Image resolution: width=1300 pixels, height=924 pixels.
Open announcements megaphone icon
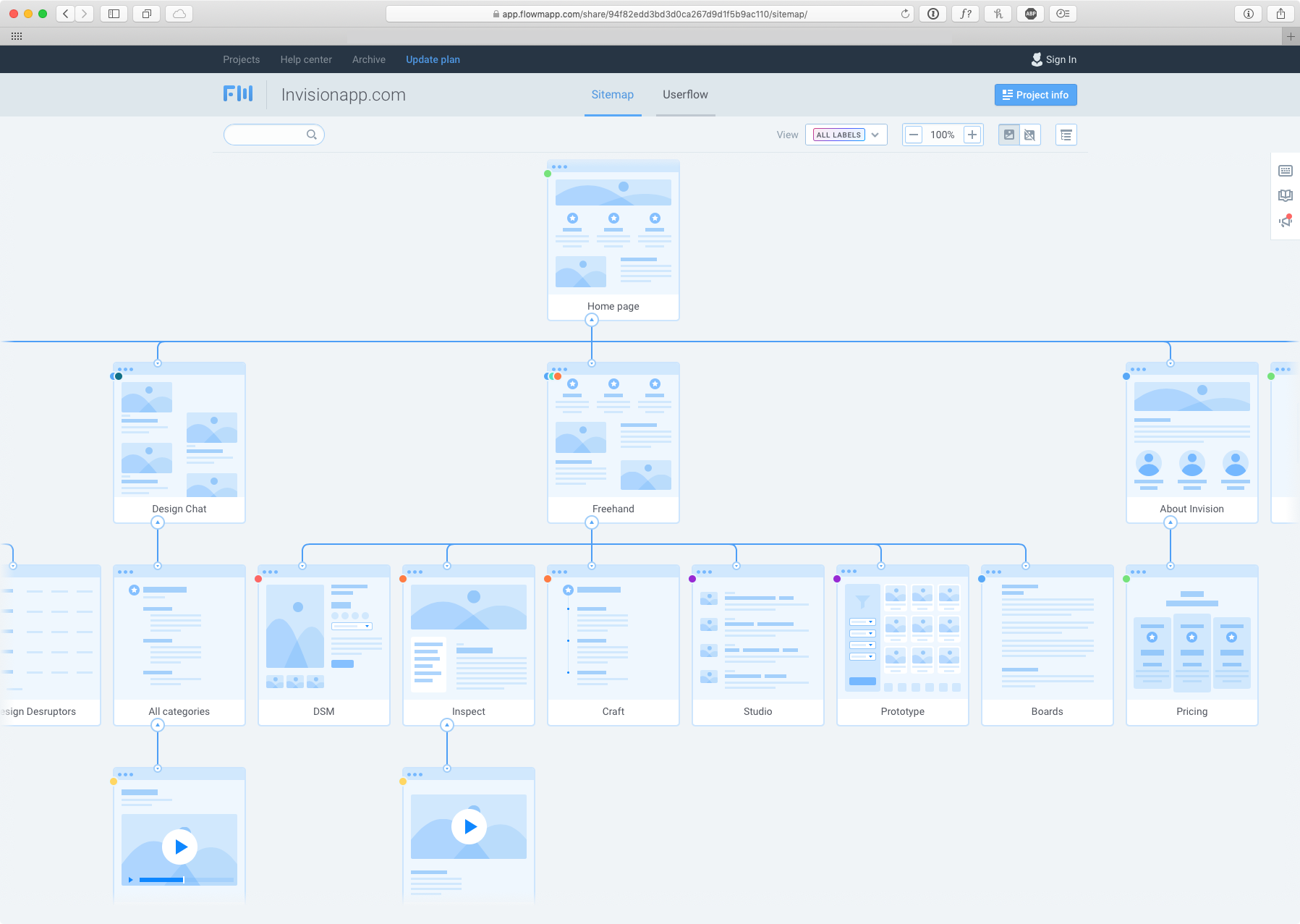click(x=1286, y=221)
